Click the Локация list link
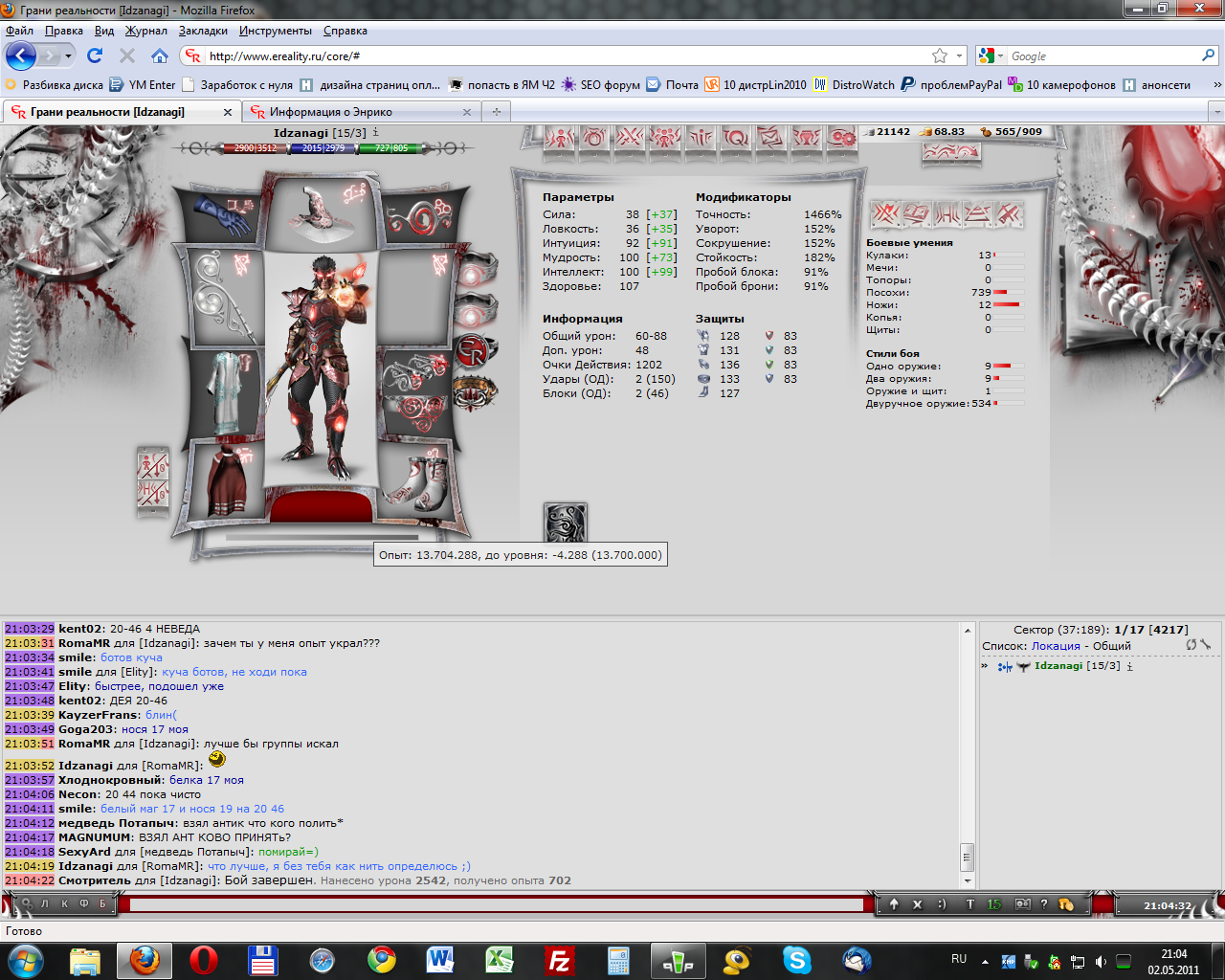This screenshot has height=980, width=1225. click(x=1056, y=646)
